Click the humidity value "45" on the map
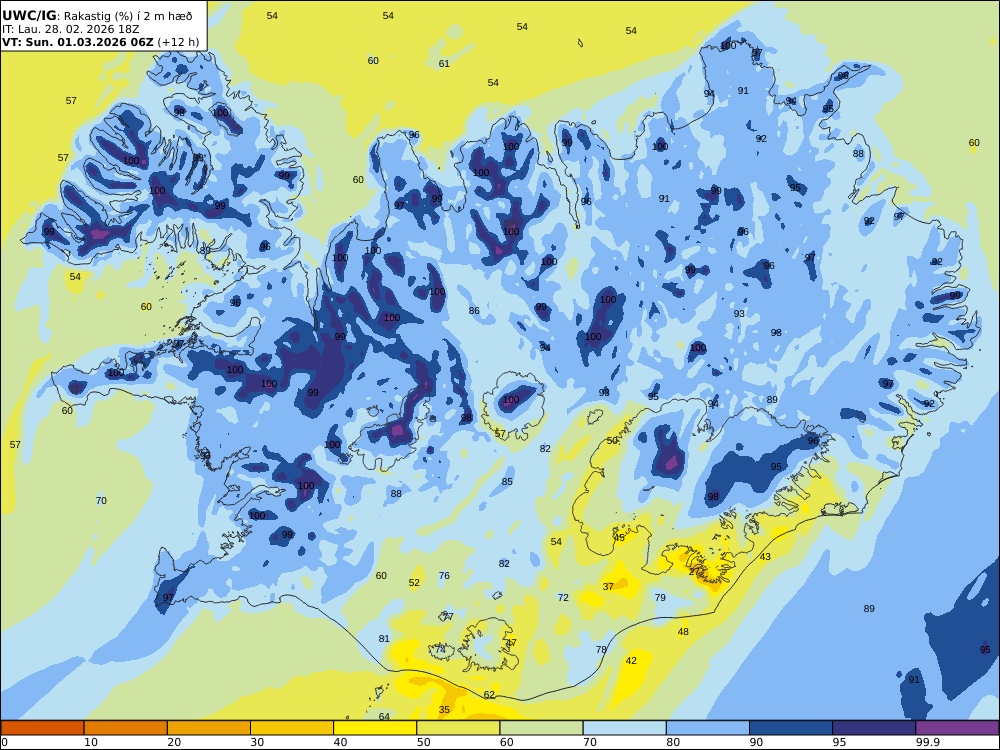Screen dimensions: 1000x750 pyautogui.click(x=619, y=538)
